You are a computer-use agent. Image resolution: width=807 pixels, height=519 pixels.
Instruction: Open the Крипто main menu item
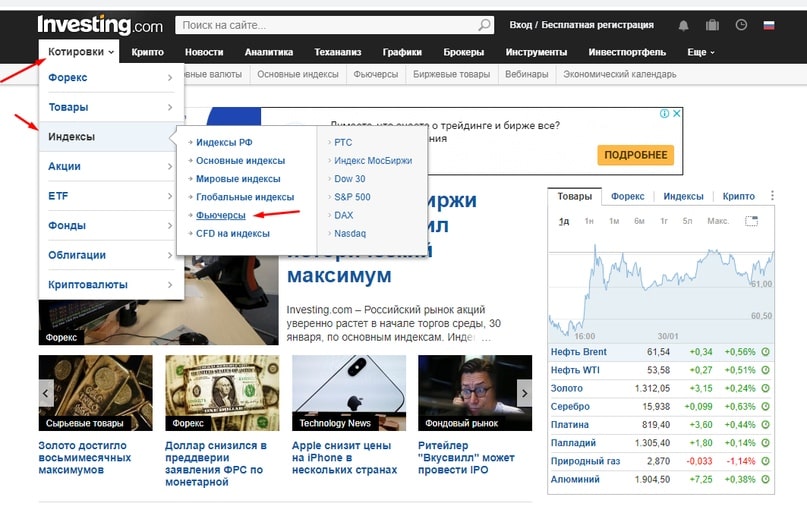(147, 52)
